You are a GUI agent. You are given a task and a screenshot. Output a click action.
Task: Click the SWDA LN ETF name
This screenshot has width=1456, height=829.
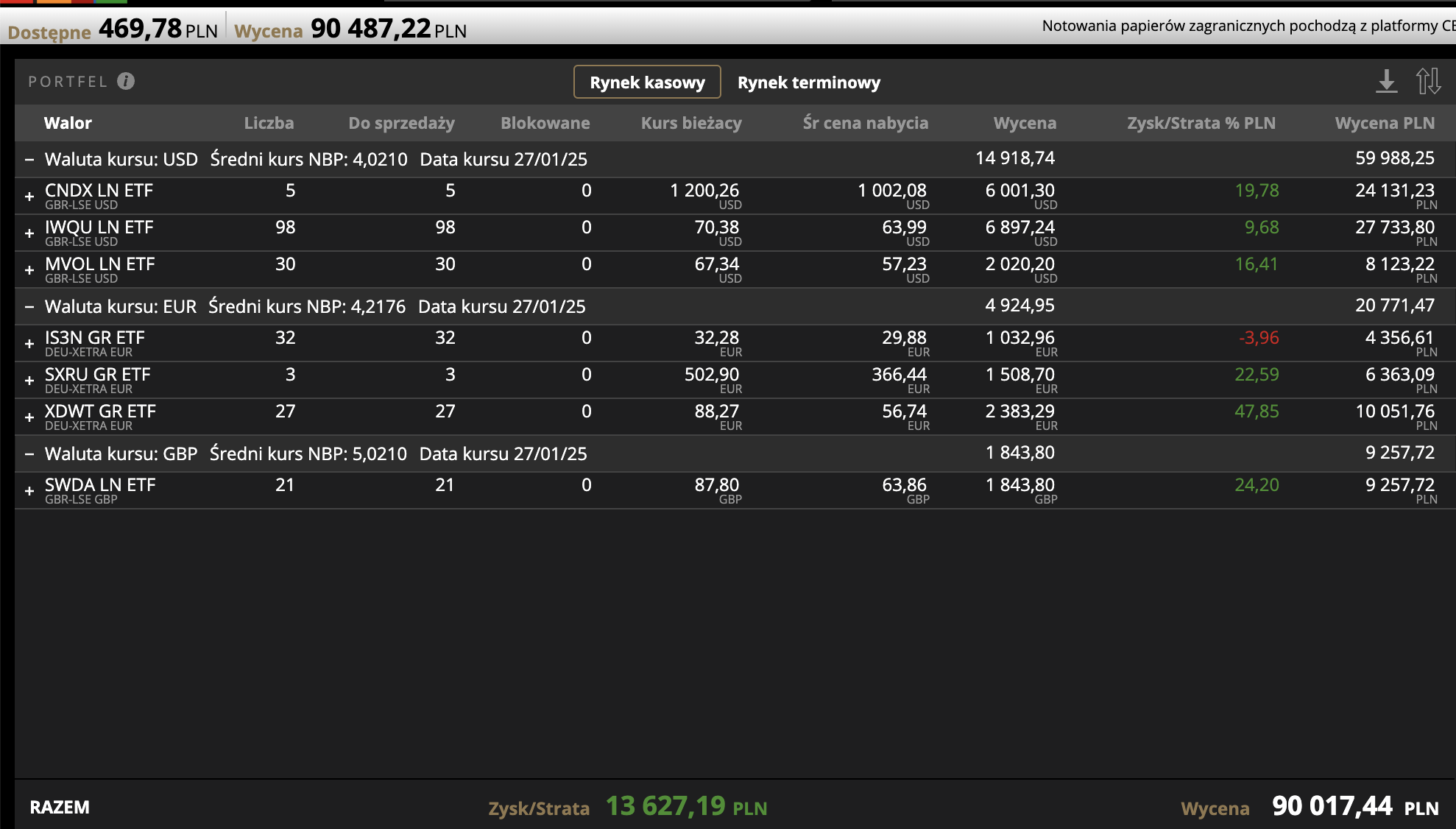click(100, 485)
